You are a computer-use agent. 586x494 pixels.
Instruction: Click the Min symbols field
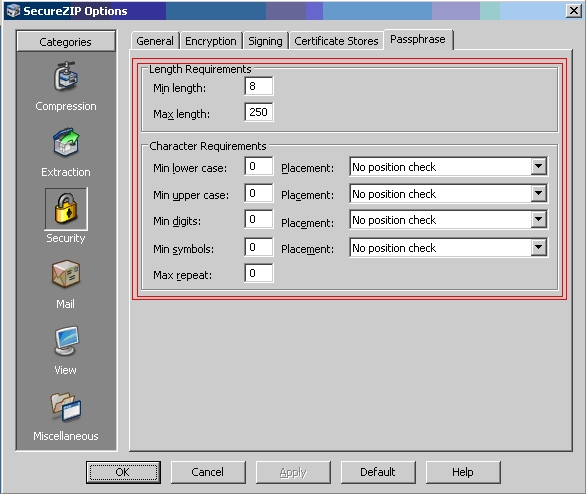(x=259, y=247)
